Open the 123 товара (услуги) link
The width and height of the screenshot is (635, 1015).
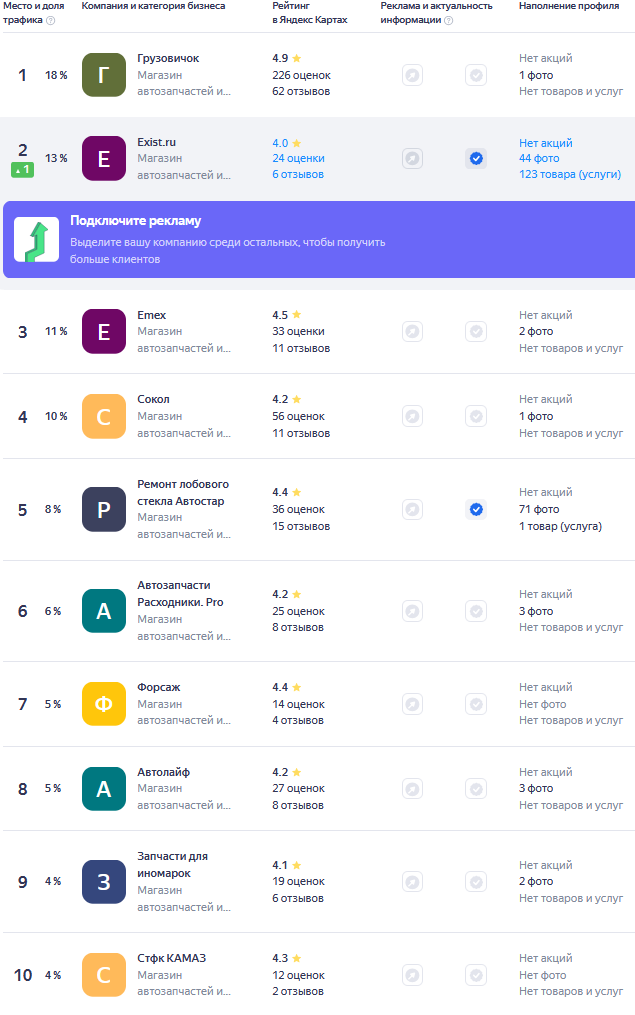[570, 174]
